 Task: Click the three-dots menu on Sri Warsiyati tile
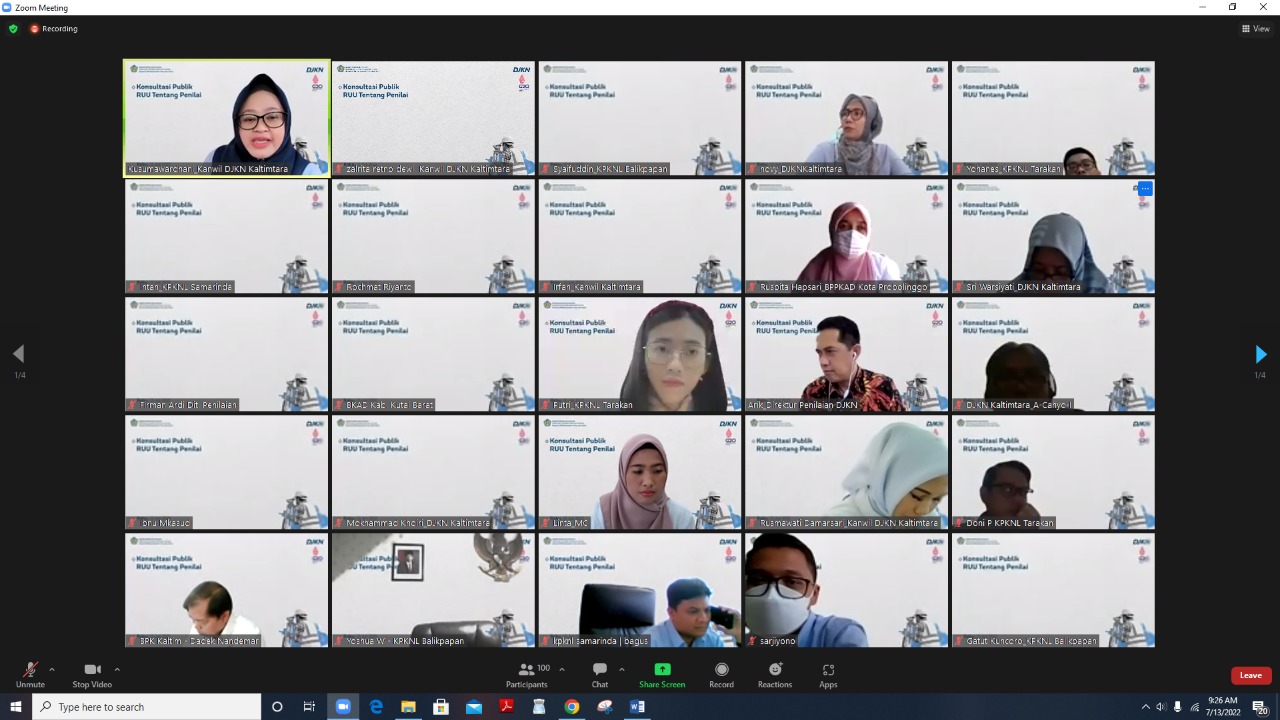click(1145, 189)
